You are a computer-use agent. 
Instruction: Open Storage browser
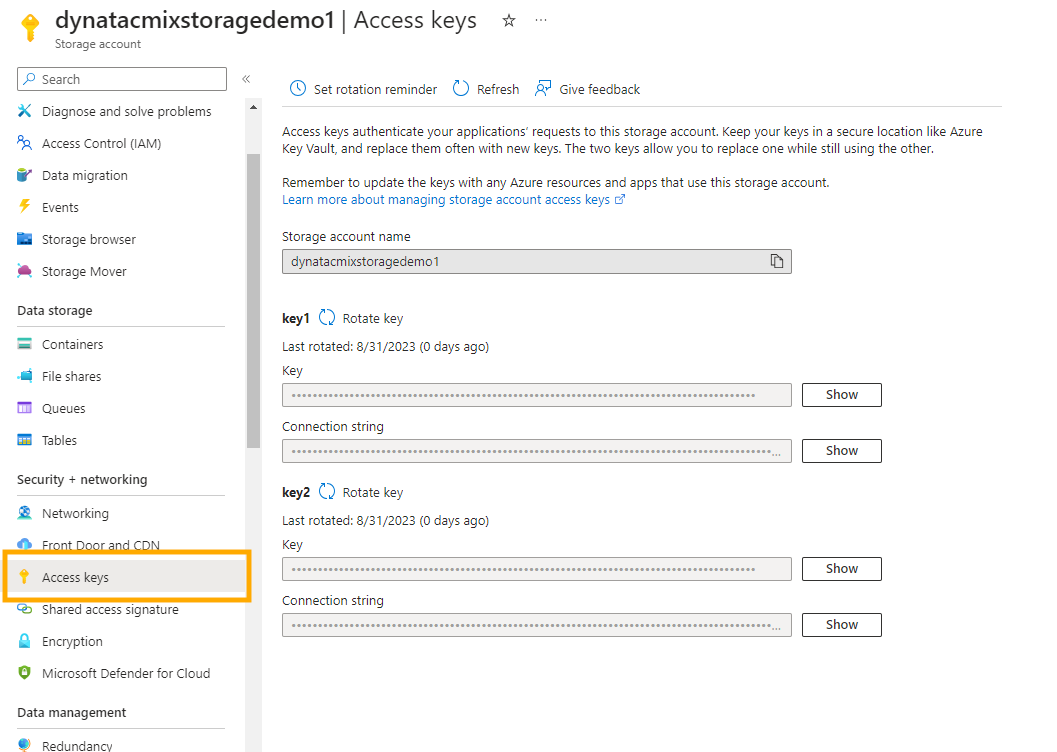pyautogui.click(x=89, y=239)
